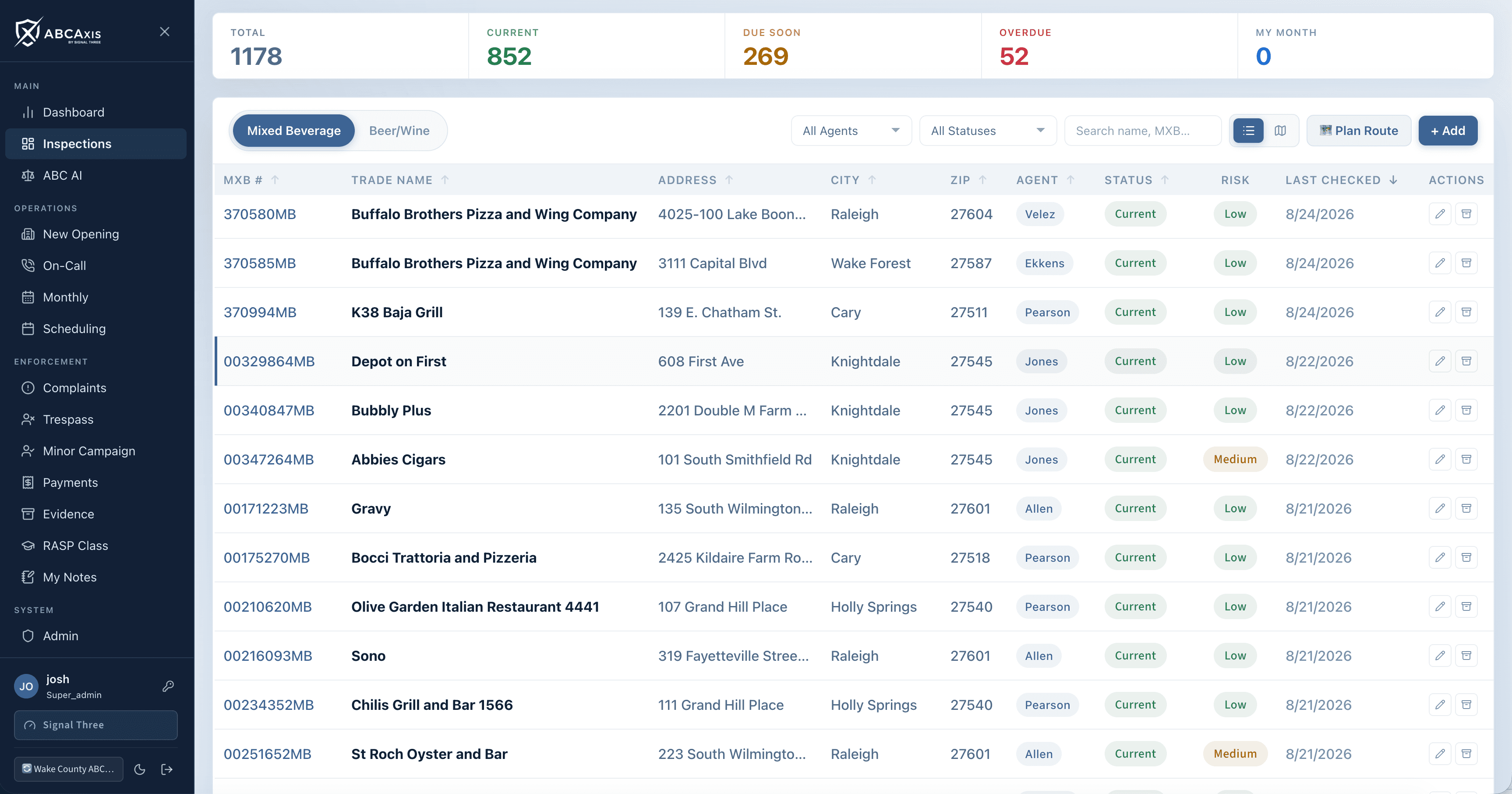Open license link 00251652MB
This screenshot has width=1512, height=794.
(x=267, y=754)
